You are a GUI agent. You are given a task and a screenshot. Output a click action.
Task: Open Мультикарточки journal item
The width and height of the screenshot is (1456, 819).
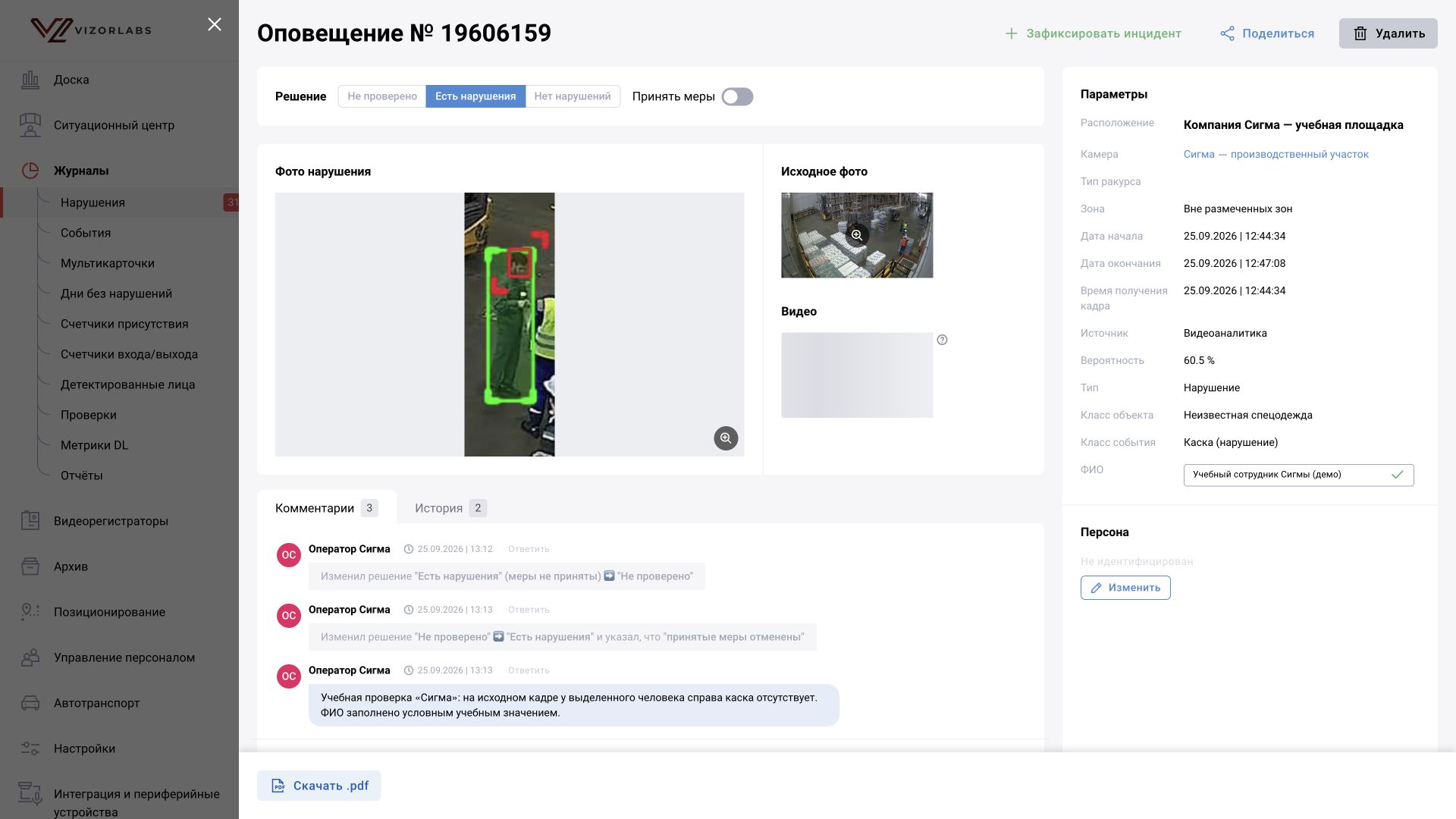pyautogui.click(x=108, y=263)
